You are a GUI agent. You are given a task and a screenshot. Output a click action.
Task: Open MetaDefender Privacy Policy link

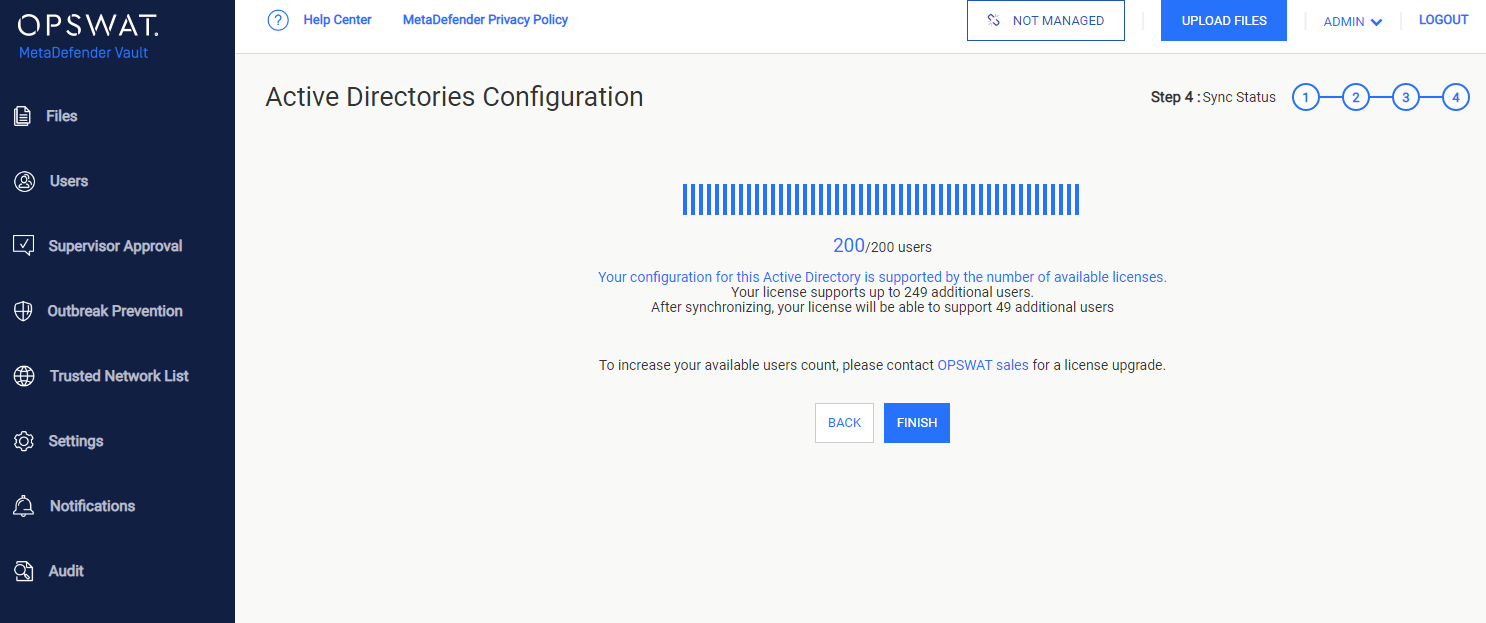click(485, 20)
